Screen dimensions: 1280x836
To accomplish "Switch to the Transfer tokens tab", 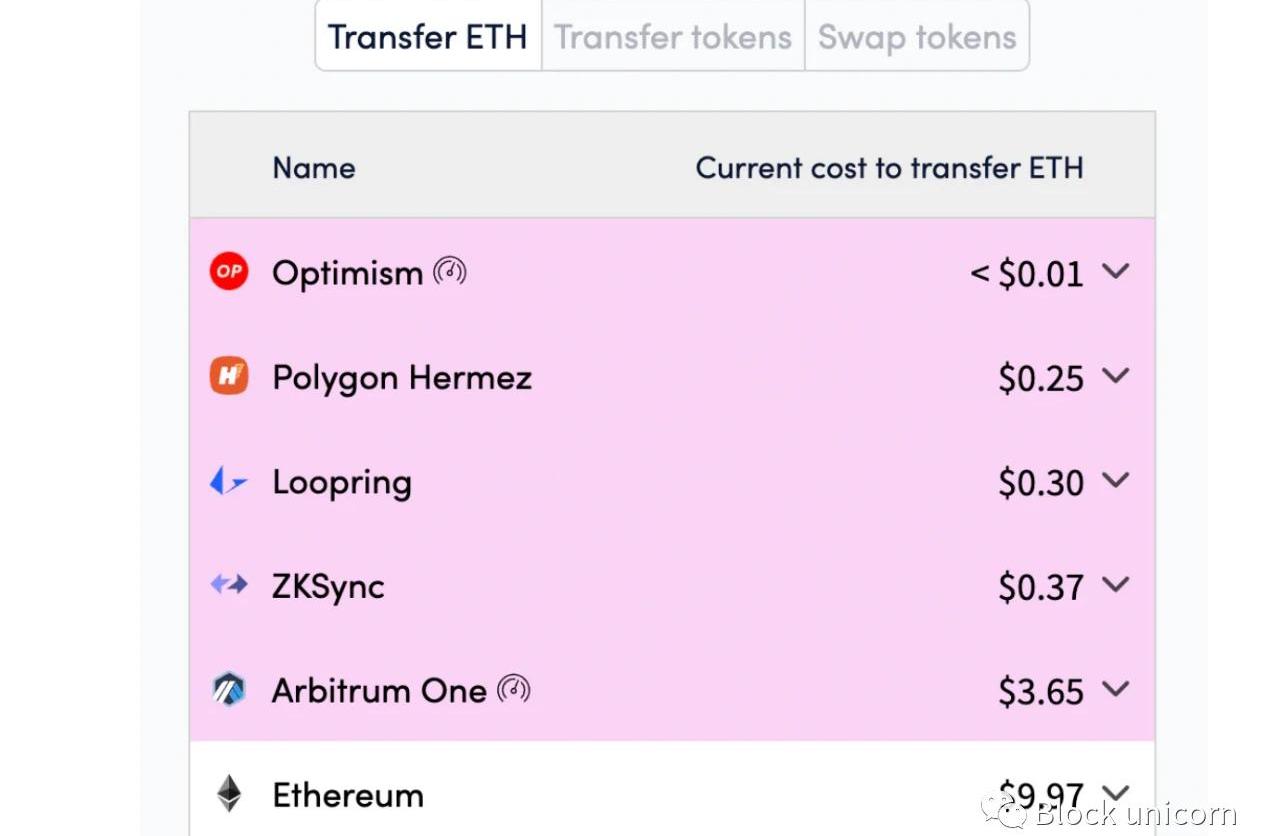I will 673,37.
